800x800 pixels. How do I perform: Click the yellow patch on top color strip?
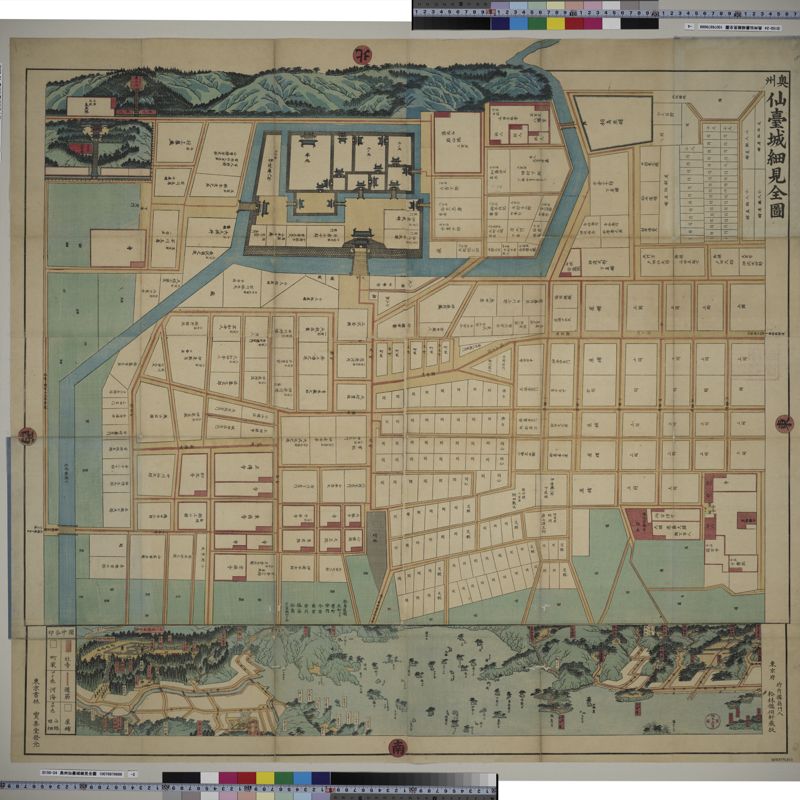[x=554, y=22]
